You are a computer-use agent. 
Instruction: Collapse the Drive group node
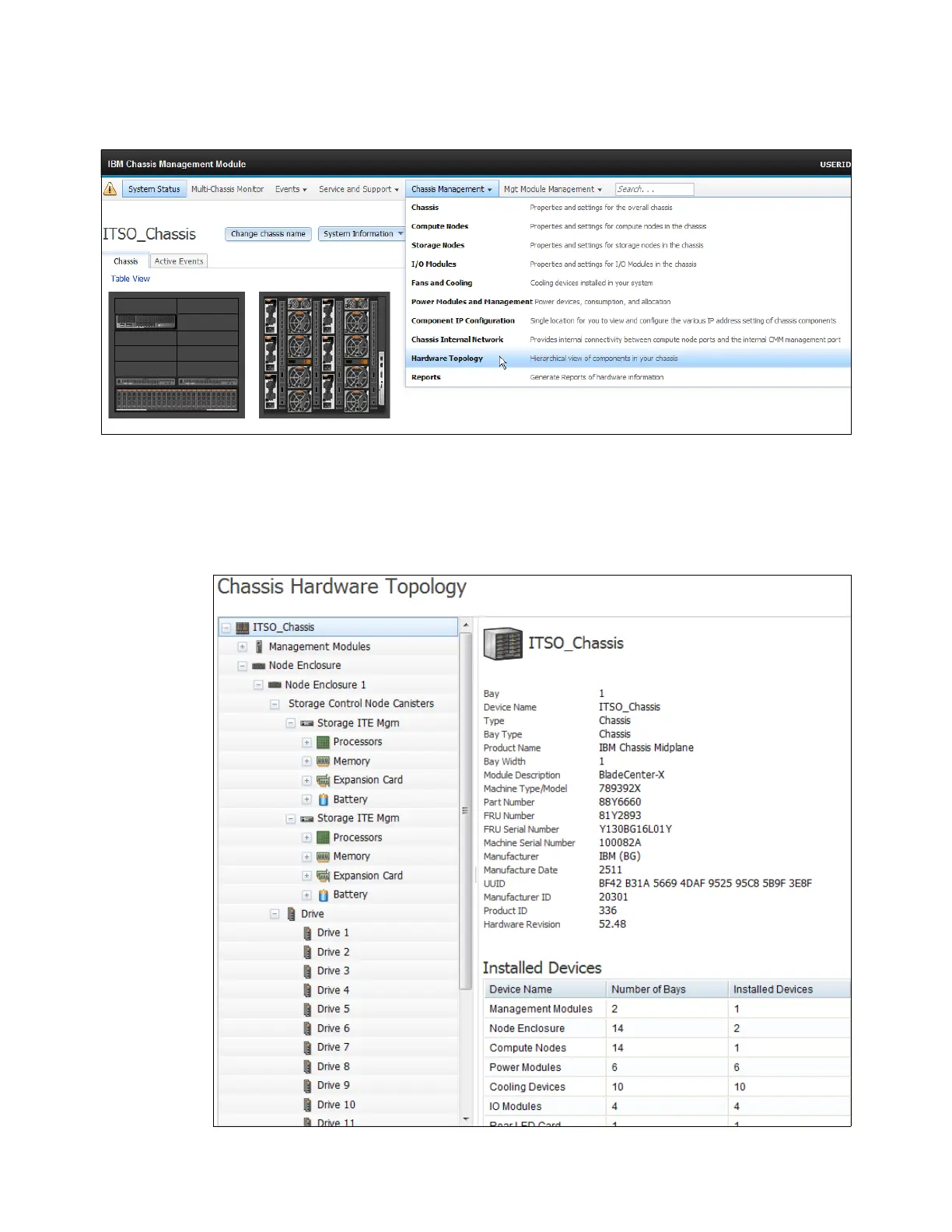(274, 915)
